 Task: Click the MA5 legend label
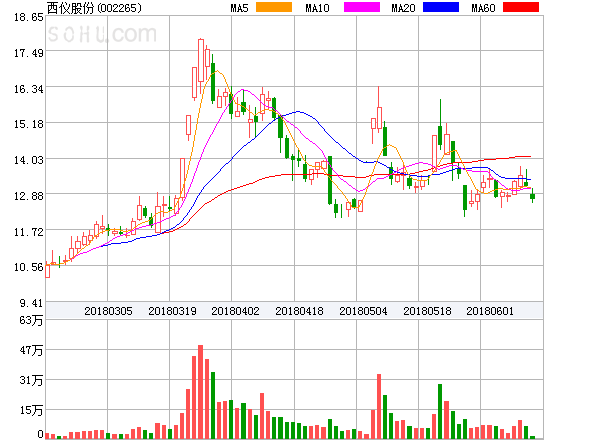(239, 8)
